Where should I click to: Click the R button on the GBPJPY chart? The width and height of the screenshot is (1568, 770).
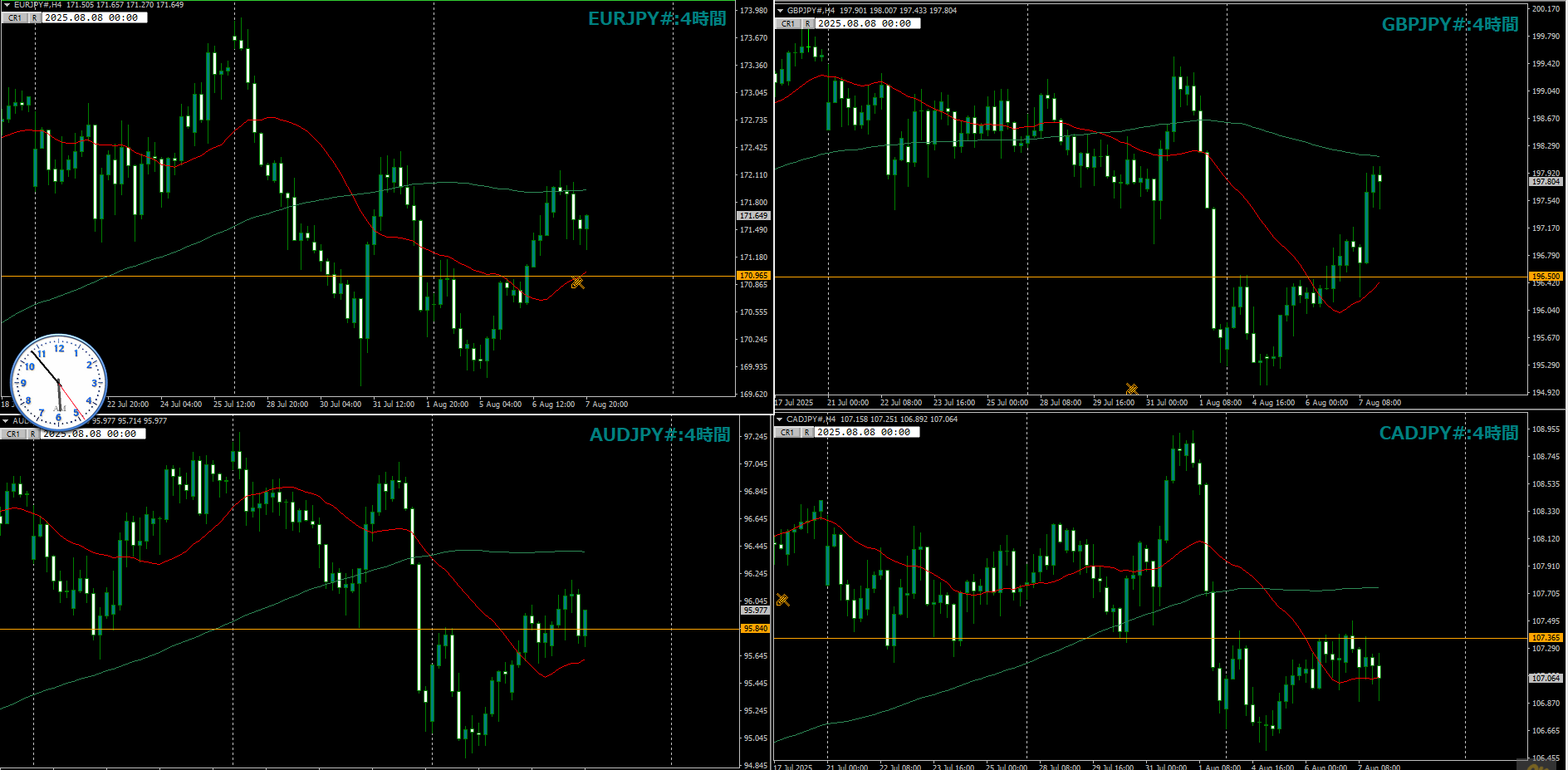[x=807, y=23]
